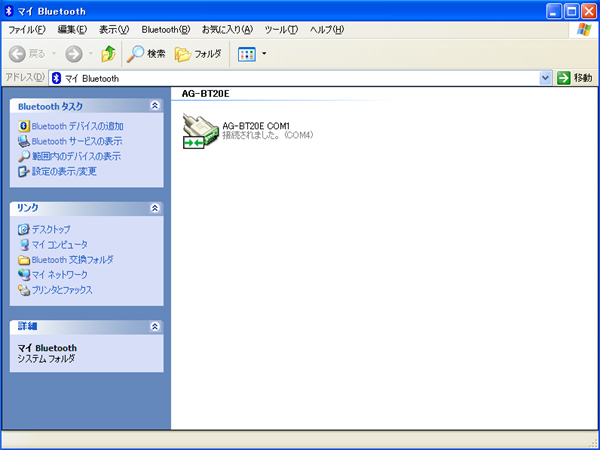Click the 移動 go button
The image size is (600, 450).
point(575,78)
